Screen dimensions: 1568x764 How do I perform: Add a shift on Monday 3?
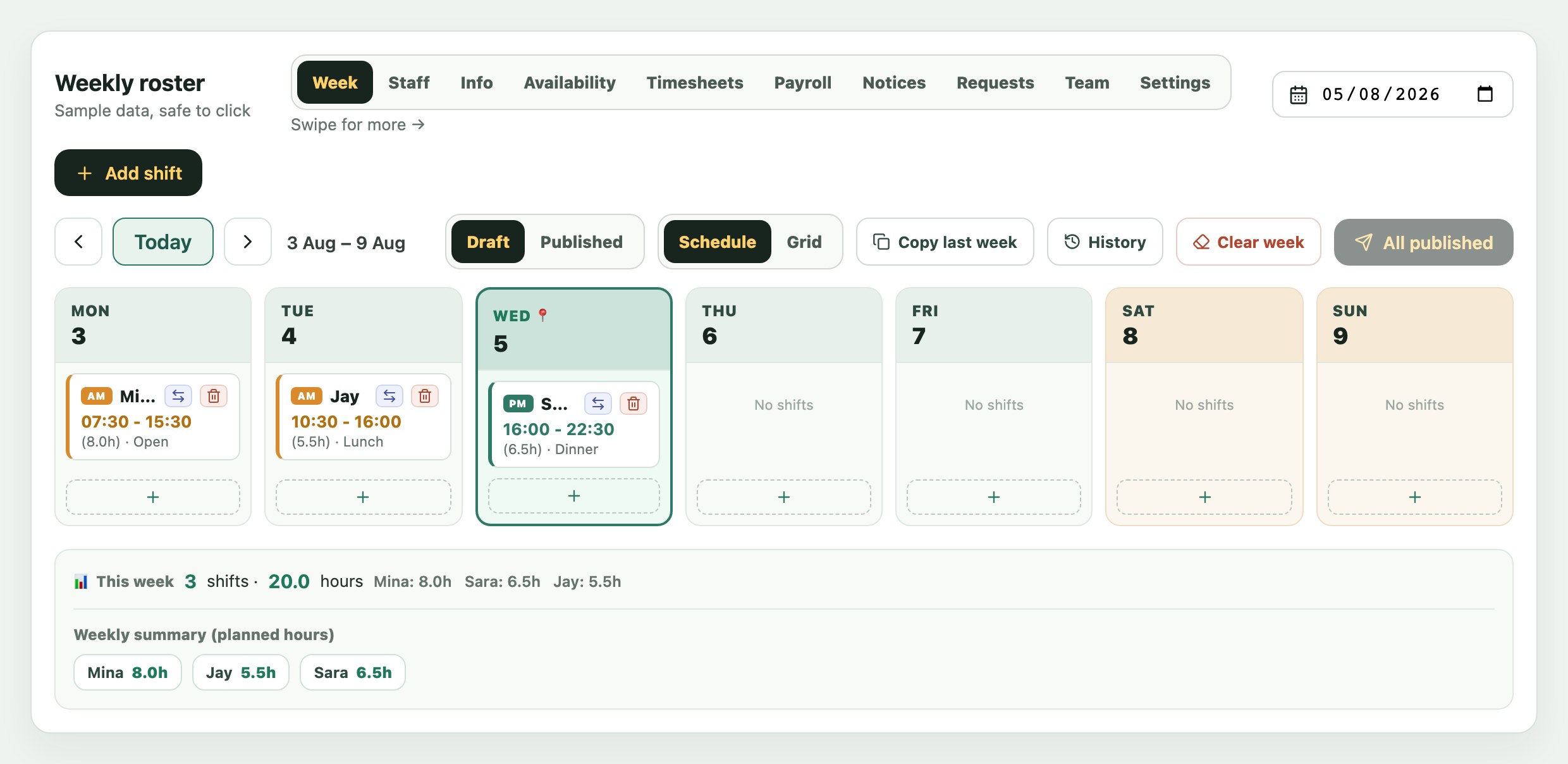(153, 497)
